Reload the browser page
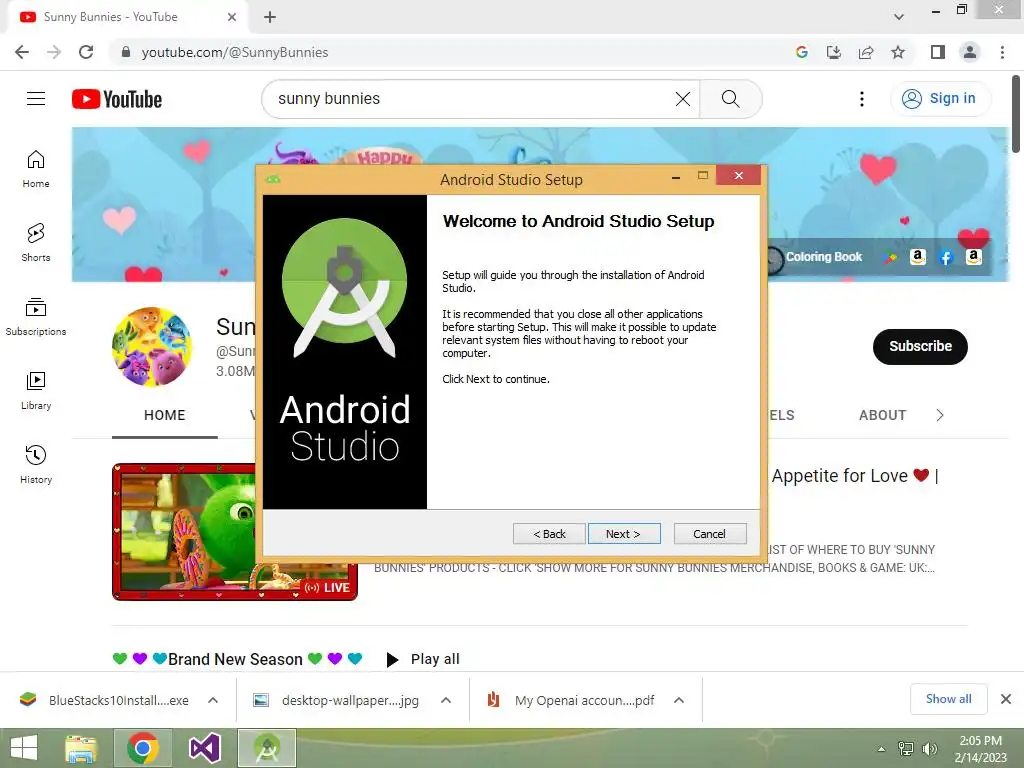 (86, 52)
